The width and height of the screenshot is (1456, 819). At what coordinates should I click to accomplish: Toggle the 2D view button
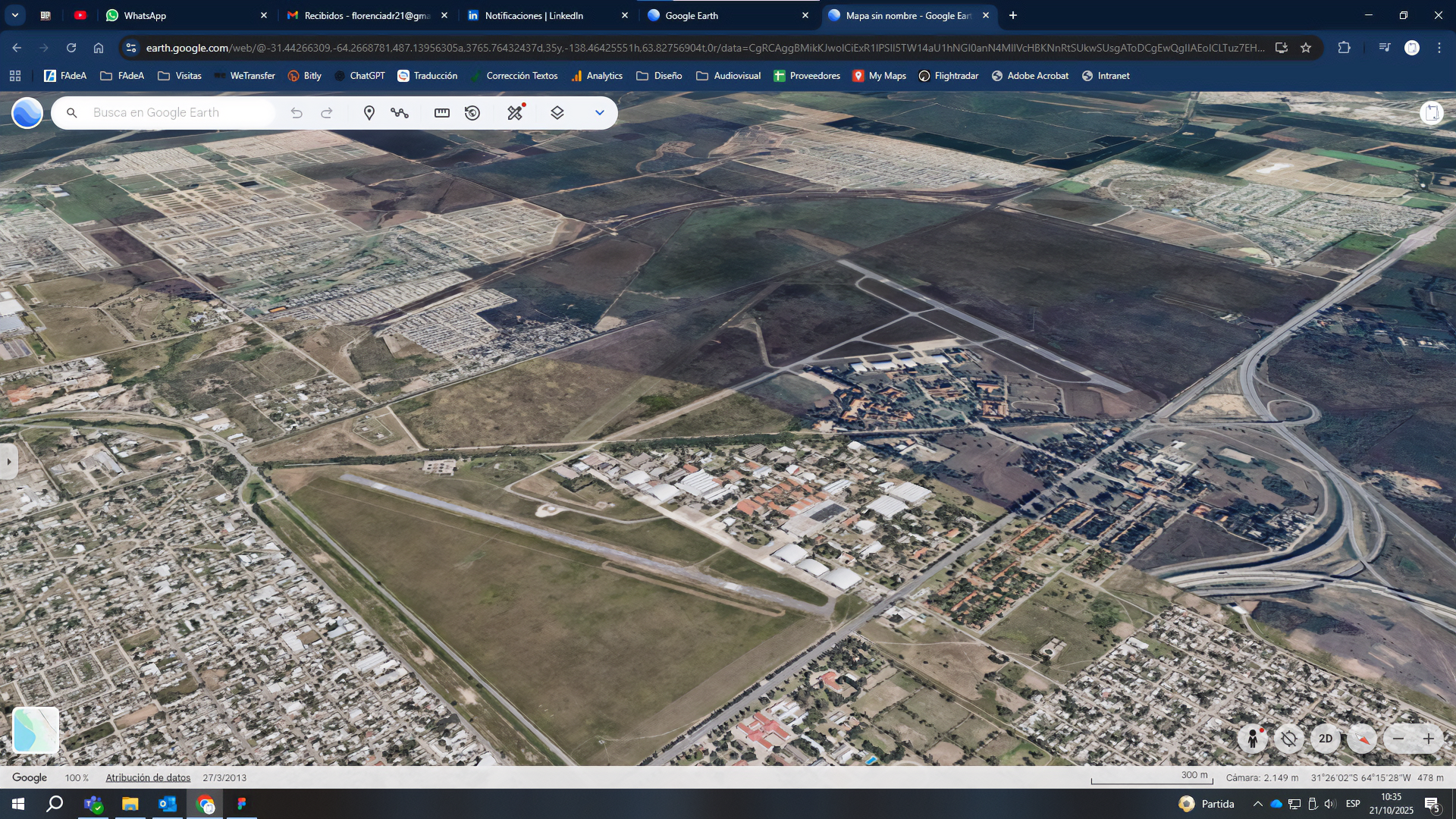(1326, 739)
